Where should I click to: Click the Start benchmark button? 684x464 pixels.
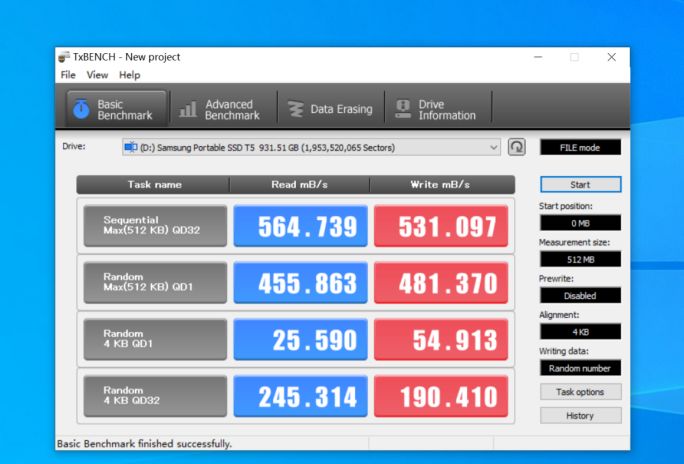click(x=580, y=184)
